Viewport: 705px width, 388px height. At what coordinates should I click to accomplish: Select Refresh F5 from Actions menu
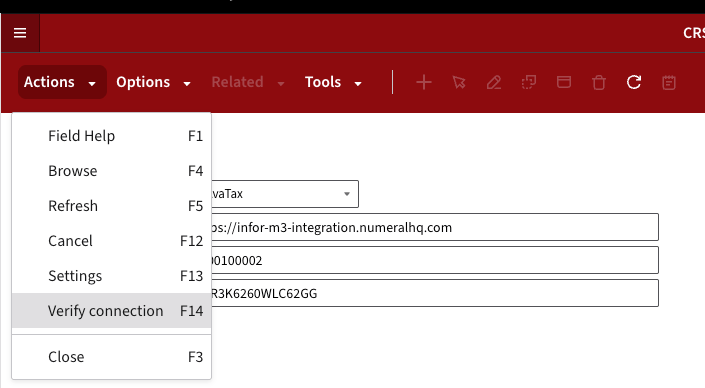pos(112,206)
